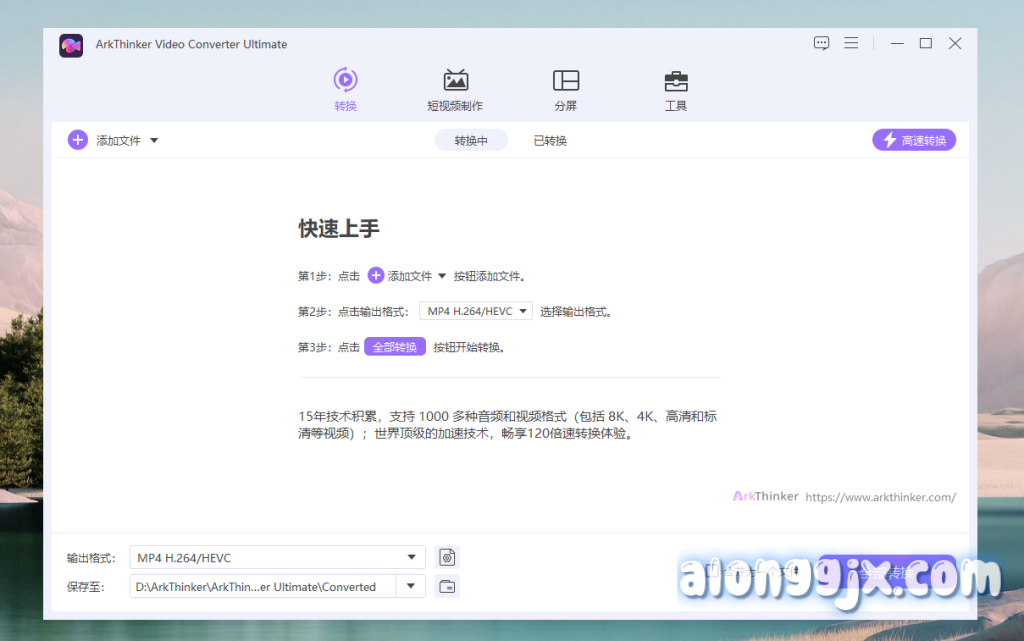Screen dimensions: 1024x641
Task: Open the 转换 converter tab icon
Action: (x=345, y=80)
